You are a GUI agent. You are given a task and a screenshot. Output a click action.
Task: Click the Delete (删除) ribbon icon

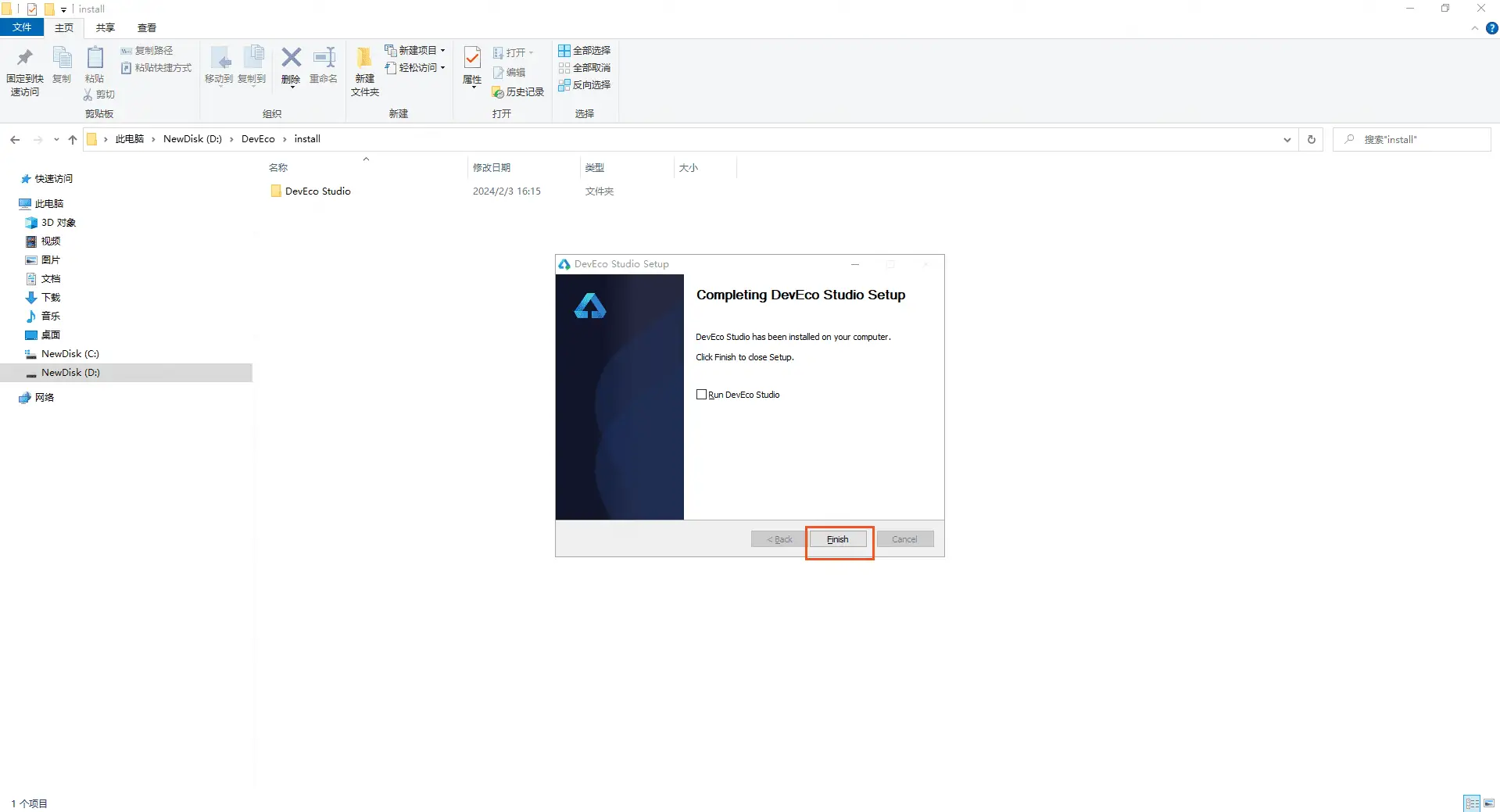pos(291,61)
